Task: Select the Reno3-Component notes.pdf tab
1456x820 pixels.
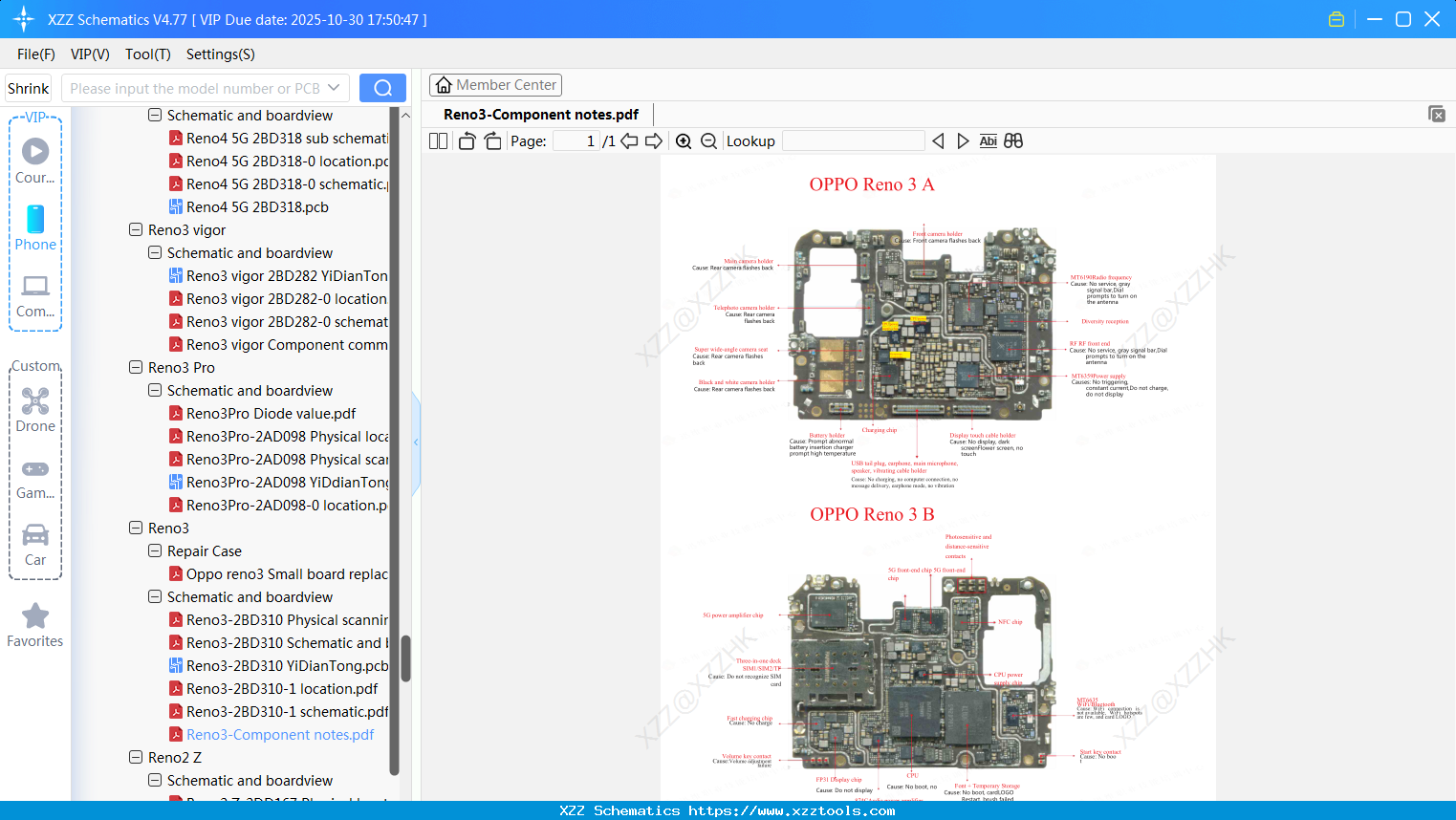Action: pos(541,114)
